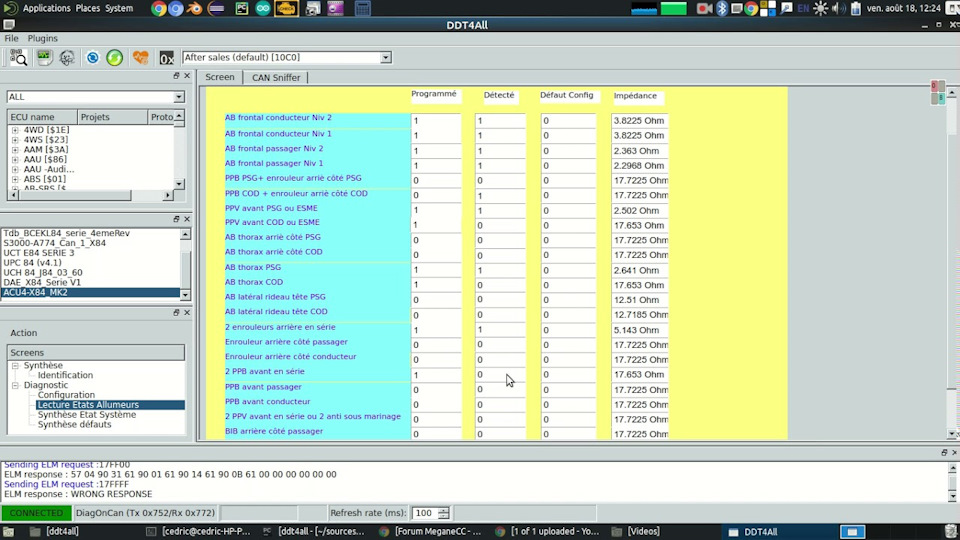
Task: Click the orange heartbeat diagnostic toolbar icon
Action: pyautogui.click(x=140, y=58)
